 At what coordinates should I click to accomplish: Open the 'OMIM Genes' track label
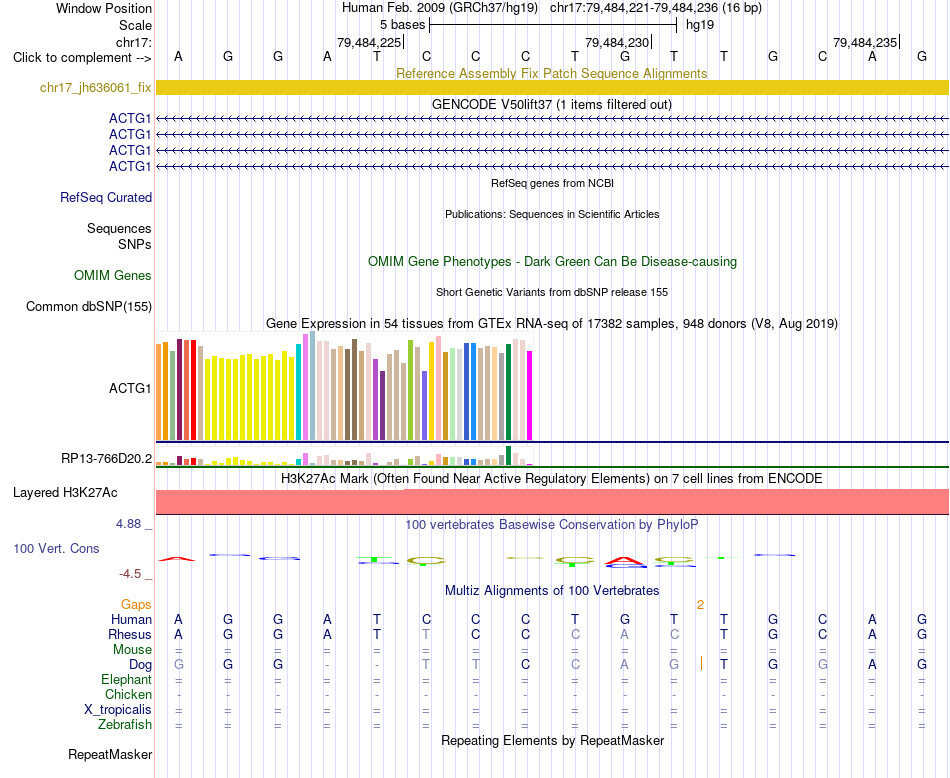click(112, 276)
